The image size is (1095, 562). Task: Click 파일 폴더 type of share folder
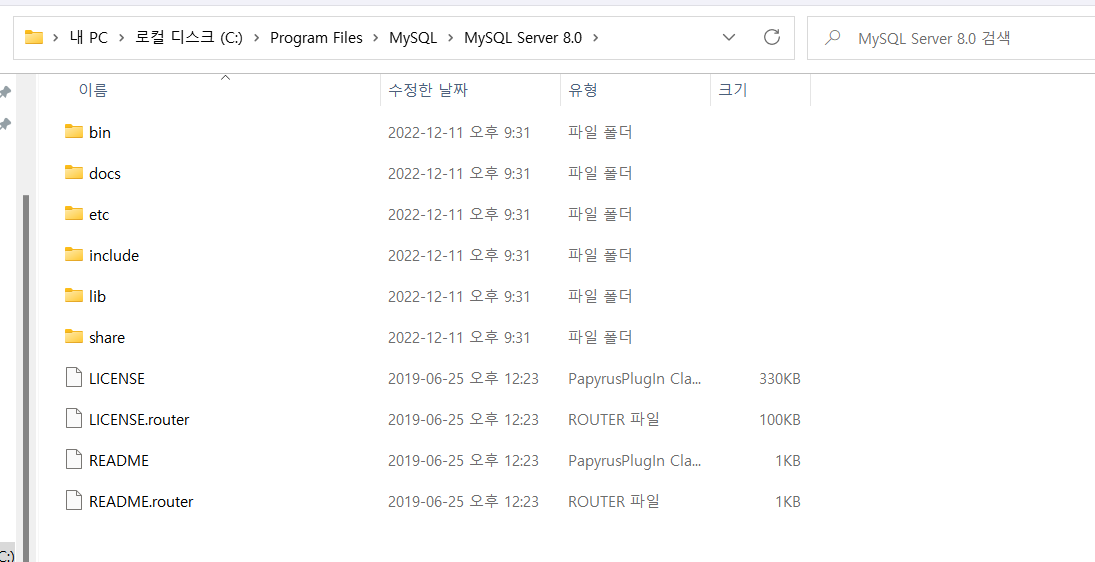(x=600, y=338)
